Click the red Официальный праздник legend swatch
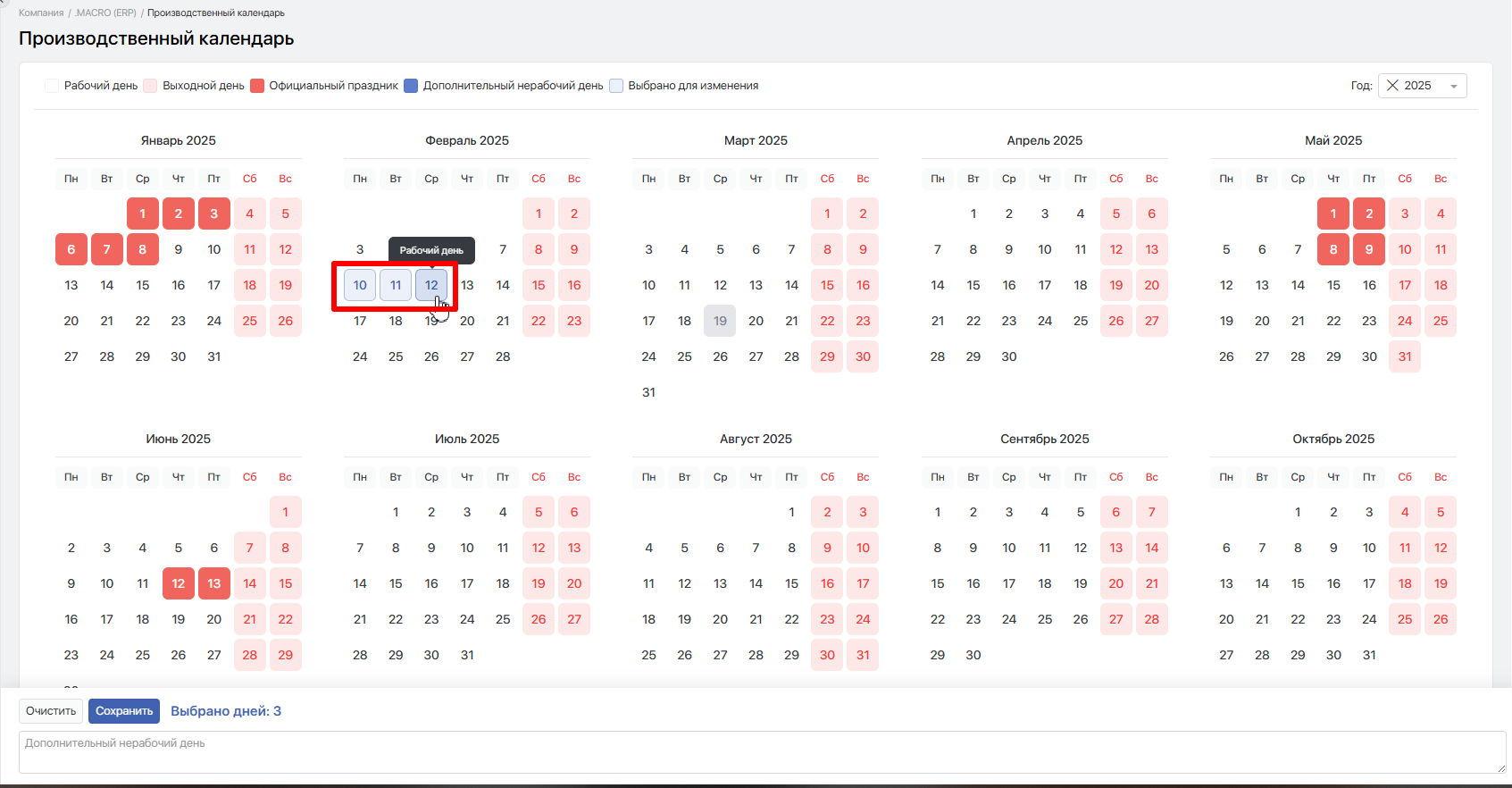1512x788 pixels. 257,86
